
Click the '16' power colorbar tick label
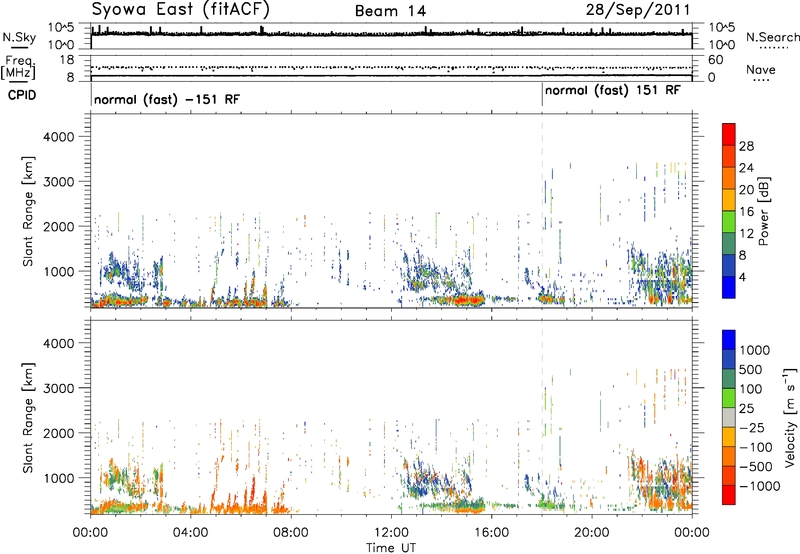point(746,212)
